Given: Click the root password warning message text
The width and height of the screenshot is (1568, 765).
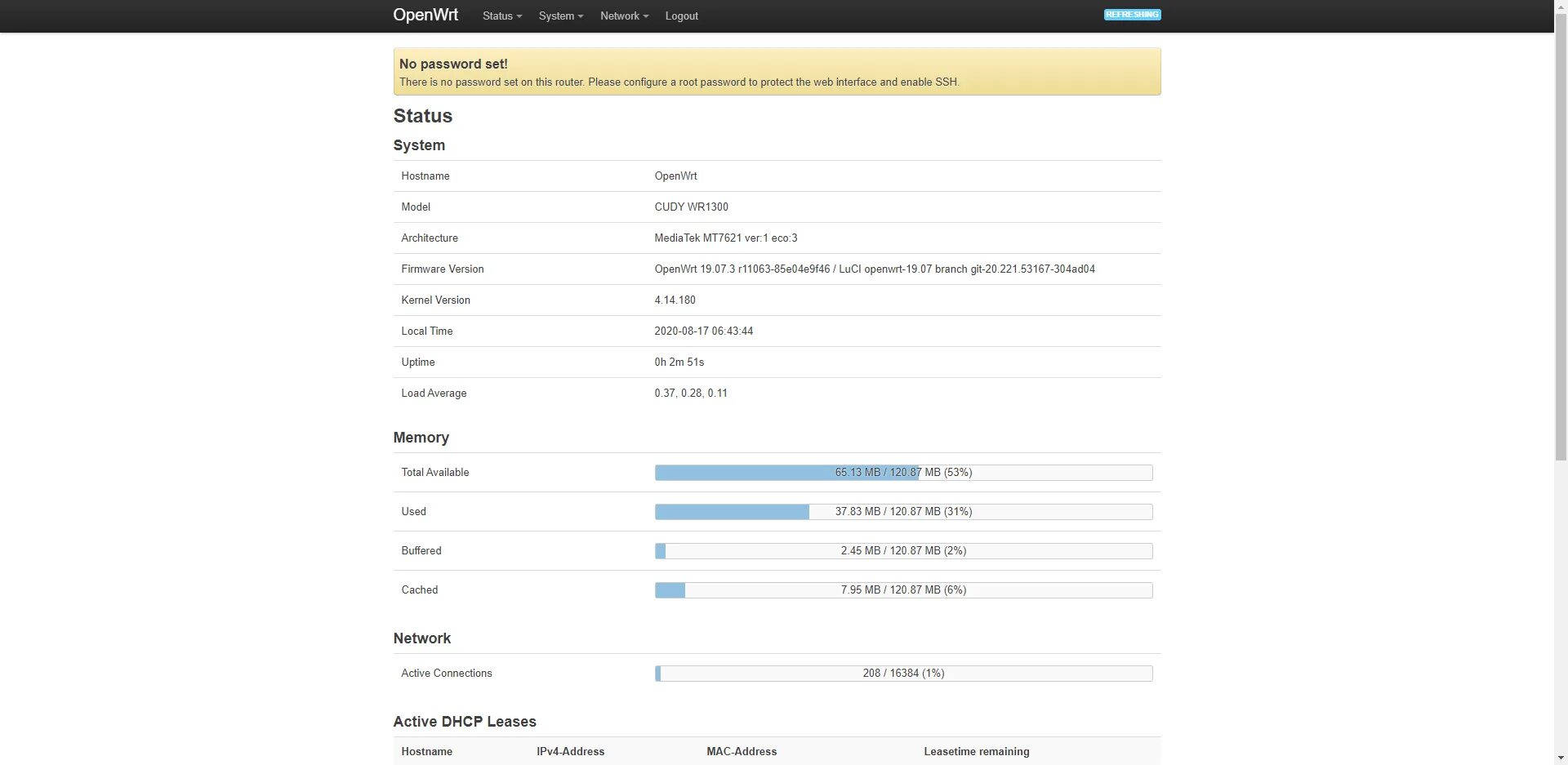Looking at the screenshot, I should (679, 82).
